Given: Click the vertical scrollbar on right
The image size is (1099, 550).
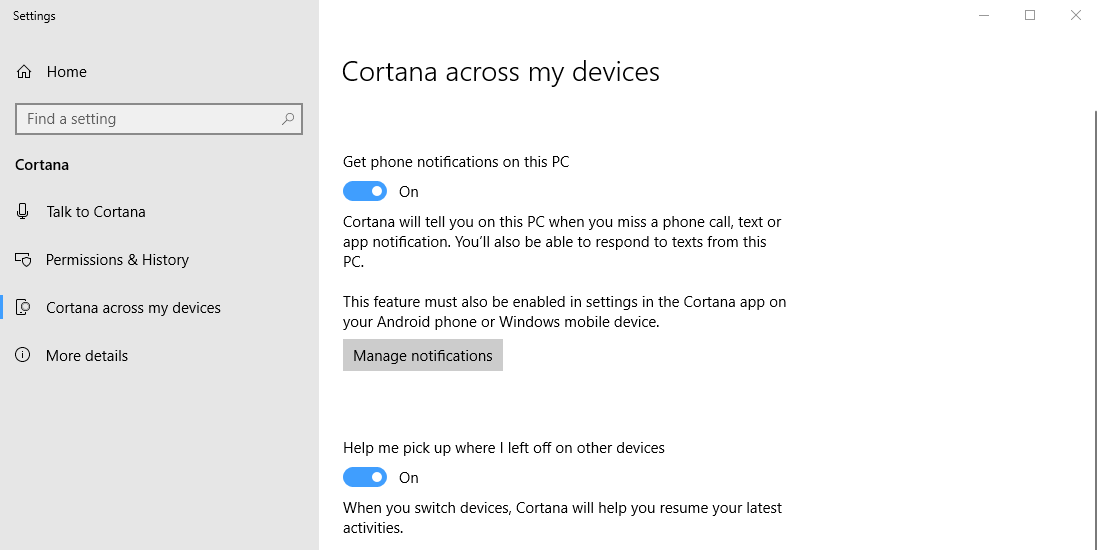Looking at the screenshot, I should (1095, 329).
